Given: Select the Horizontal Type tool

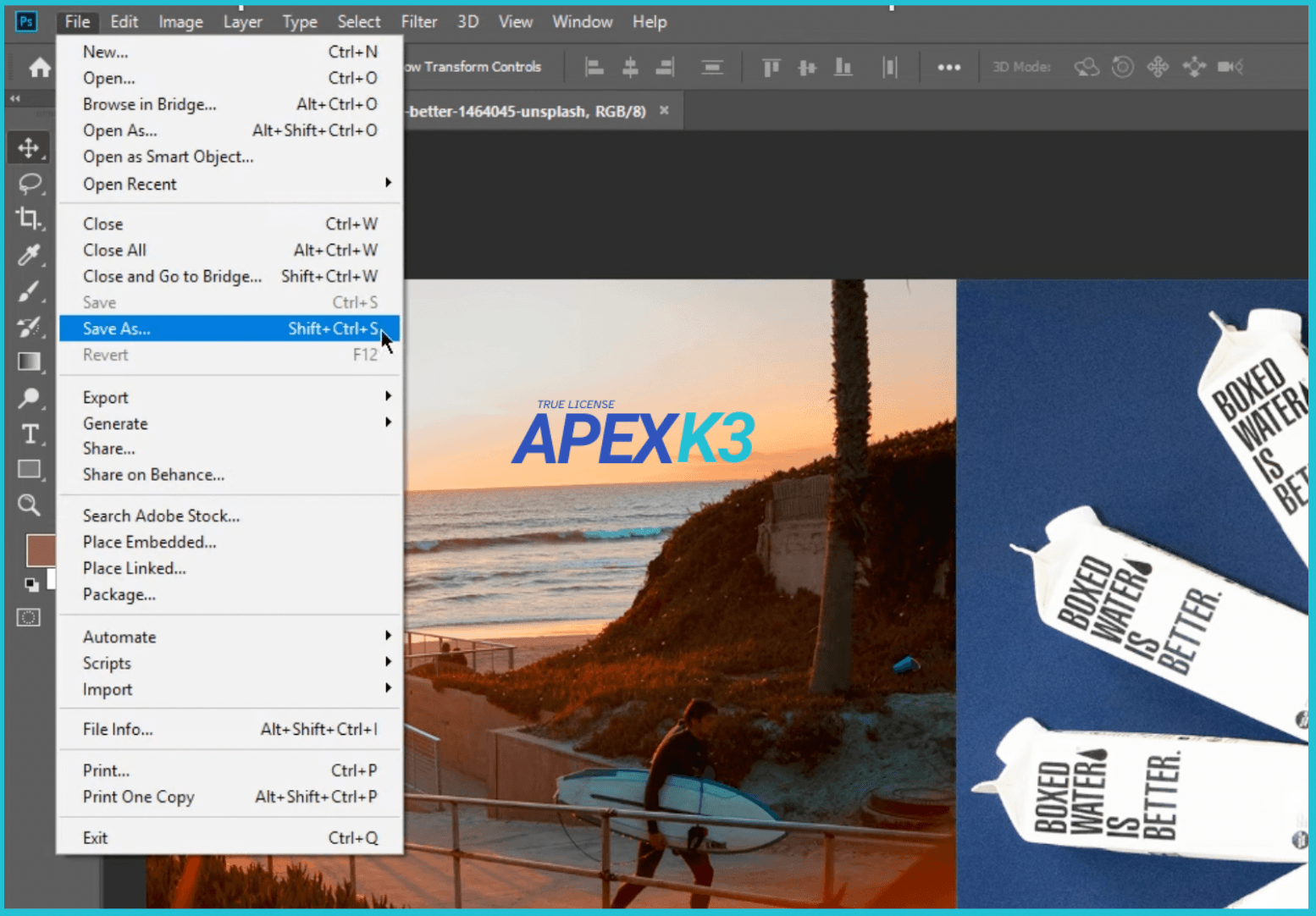Looking at the screenshot, I should (30, 433).
